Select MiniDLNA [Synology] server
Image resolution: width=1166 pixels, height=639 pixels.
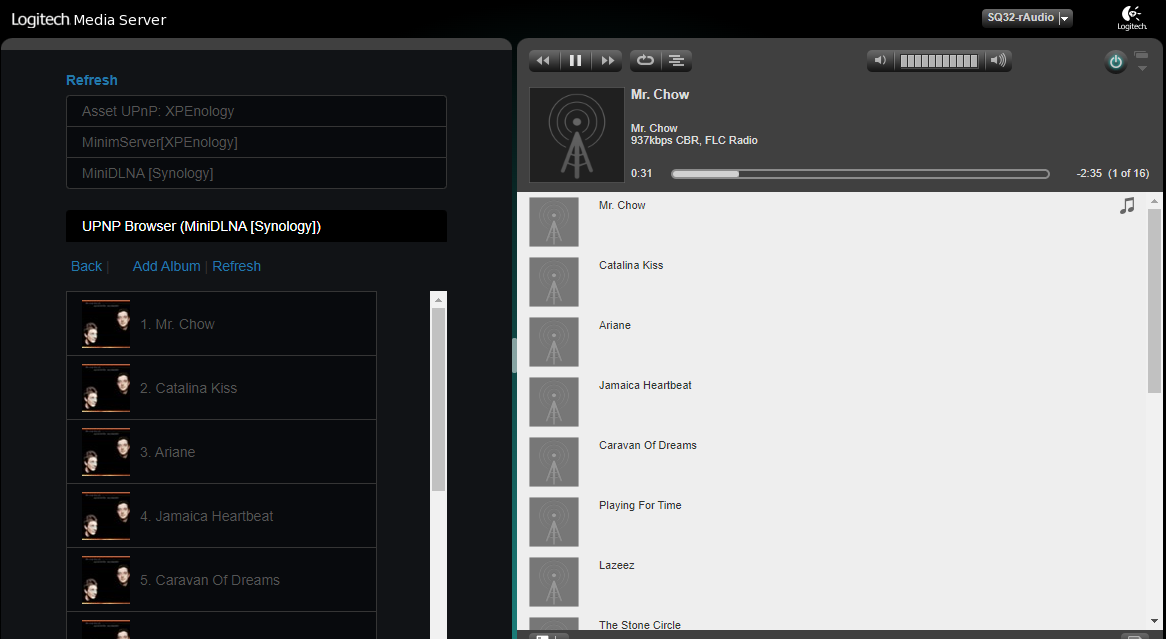click(x=256, y=173)
